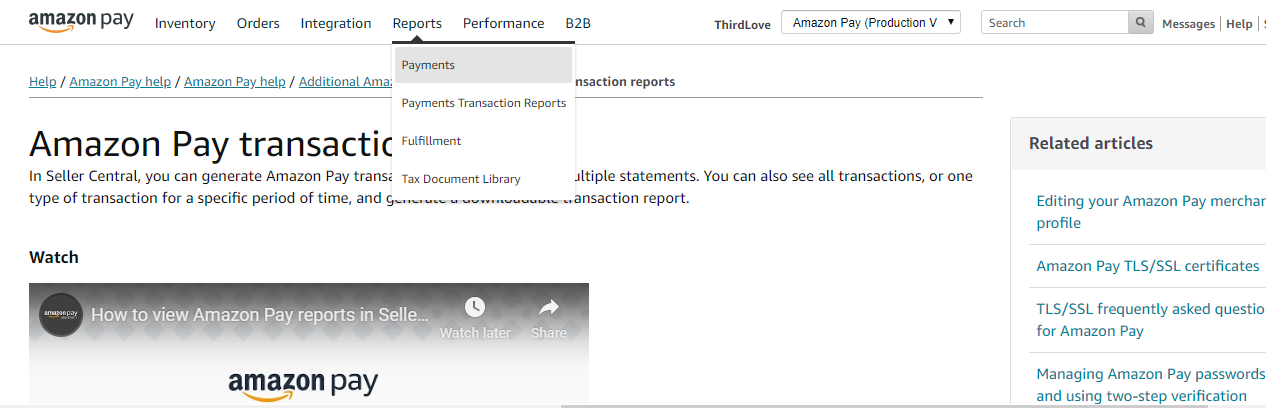Image resolution: width=1266 pixels, height=408 pixels.
Task: Open the Messages link
Action: [x=1188, y=24]
